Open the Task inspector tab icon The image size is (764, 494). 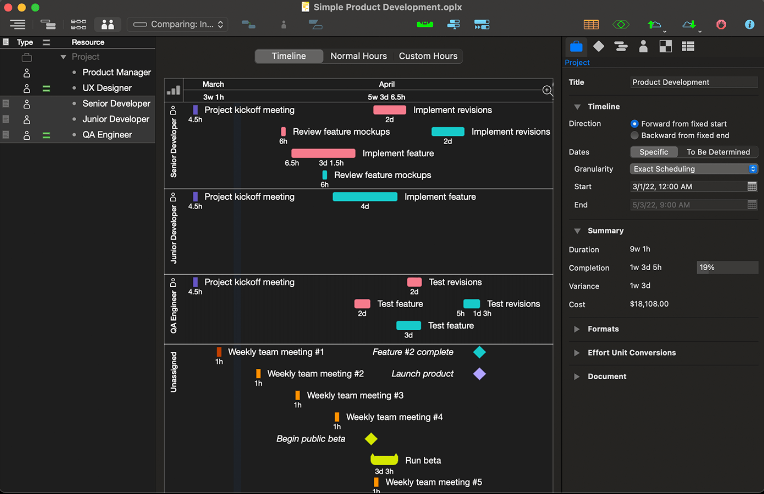click(x=620, y=46)
